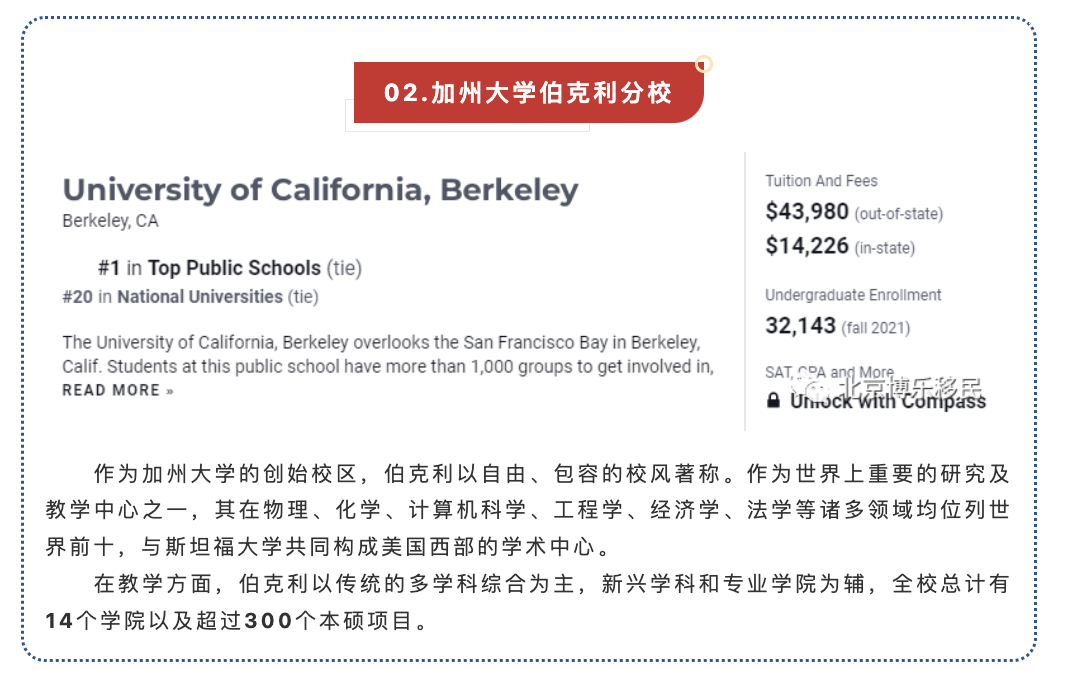Image resolution: width=1066 pixels, height=676 pixels.
Task: Click the $14,226 in-state tuition figure
Action: [807, 246]
